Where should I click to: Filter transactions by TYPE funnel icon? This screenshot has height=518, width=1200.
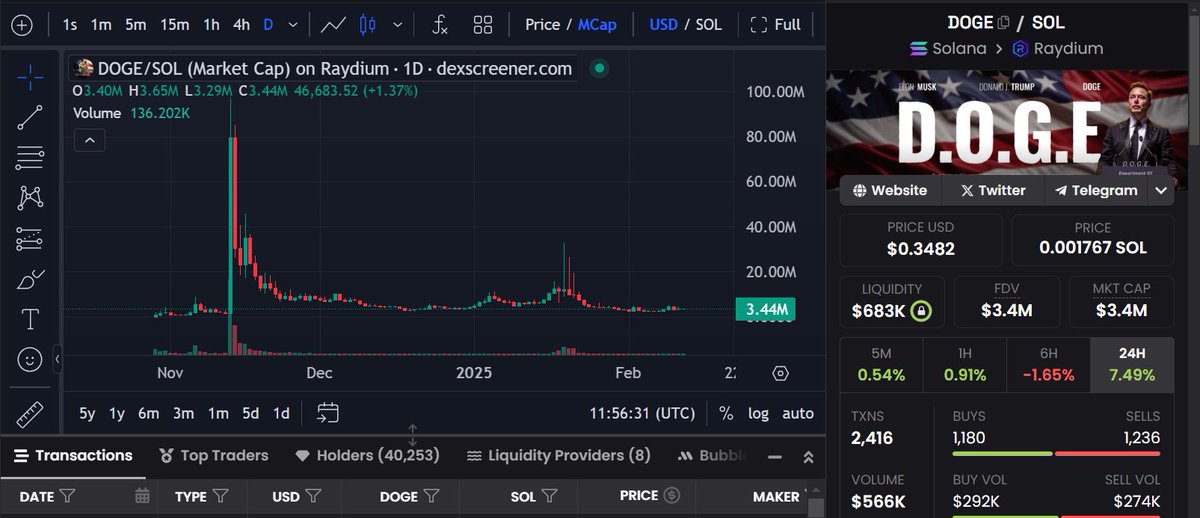pos(221,495)
